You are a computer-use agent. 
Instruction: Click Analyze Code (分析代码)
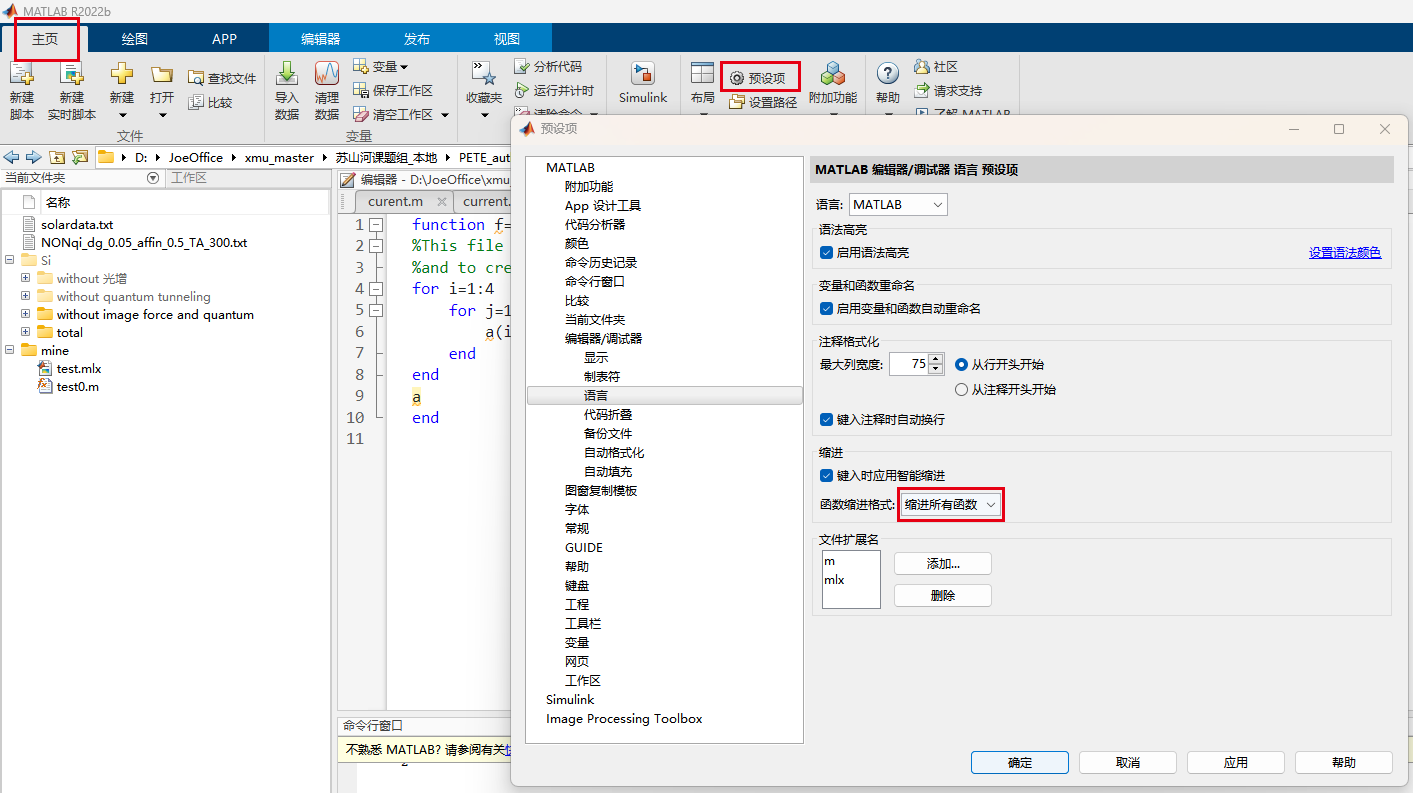click(548, 66)
